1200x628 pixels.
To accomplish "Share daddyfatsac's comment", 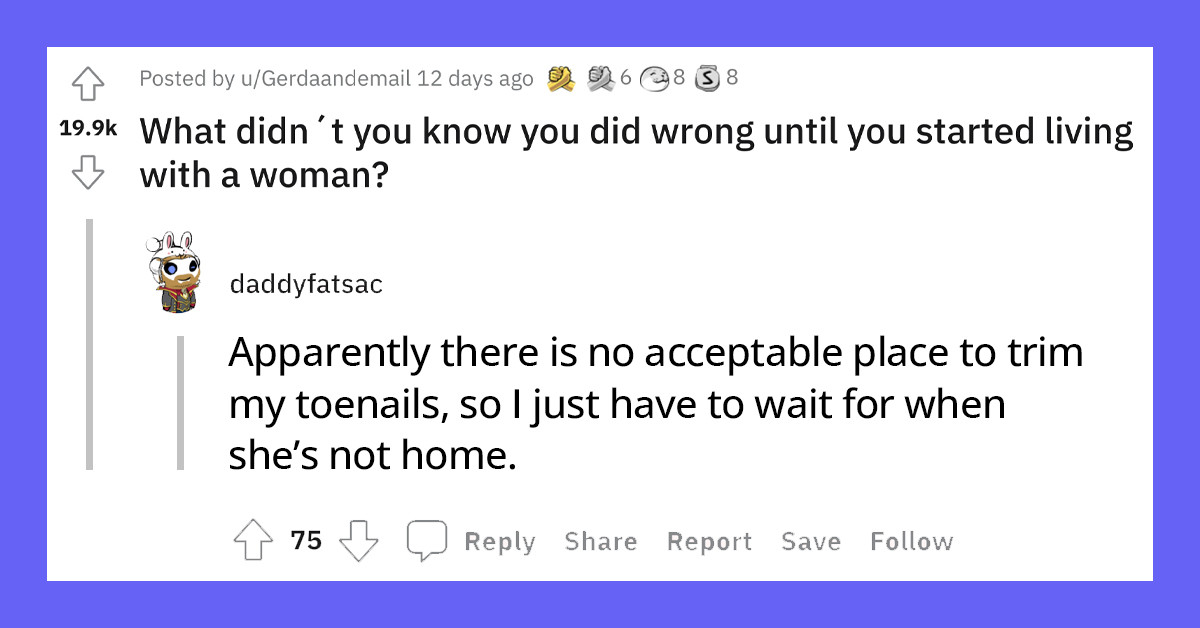I will [x=600, y=541].
